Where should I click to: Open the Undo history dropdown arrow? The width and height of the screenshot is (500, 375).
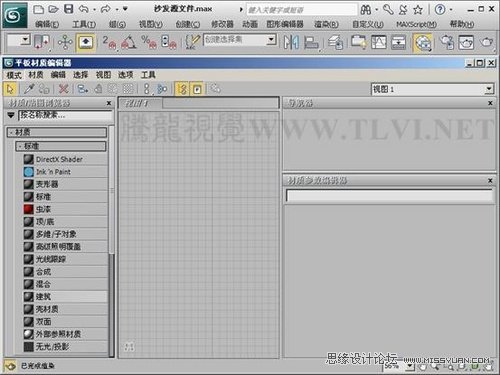click(94, 10)
